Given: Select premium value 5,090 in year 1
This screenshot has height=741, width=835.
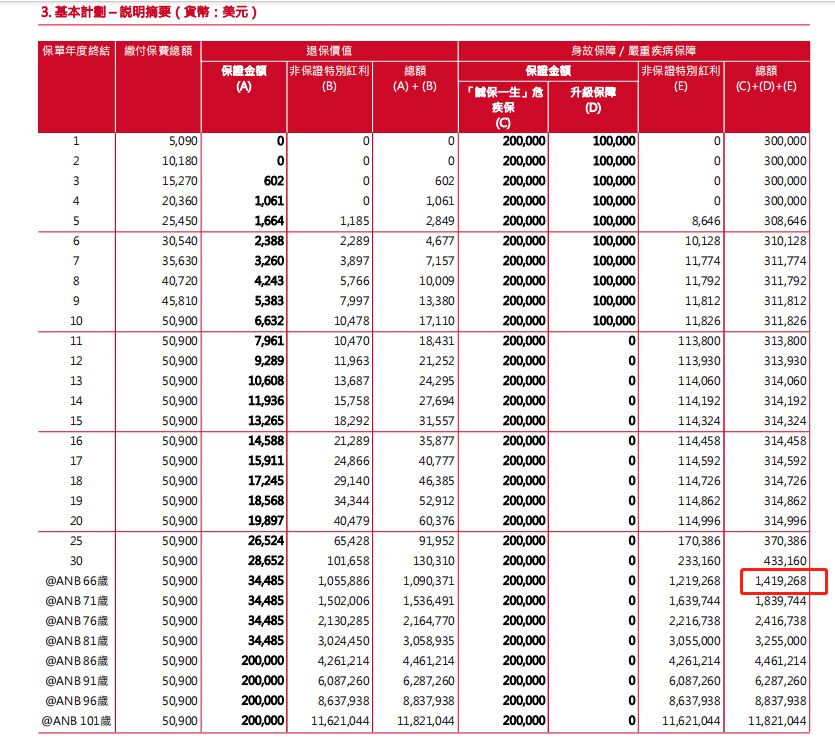Looking at the screenshot, I should 183,141.
